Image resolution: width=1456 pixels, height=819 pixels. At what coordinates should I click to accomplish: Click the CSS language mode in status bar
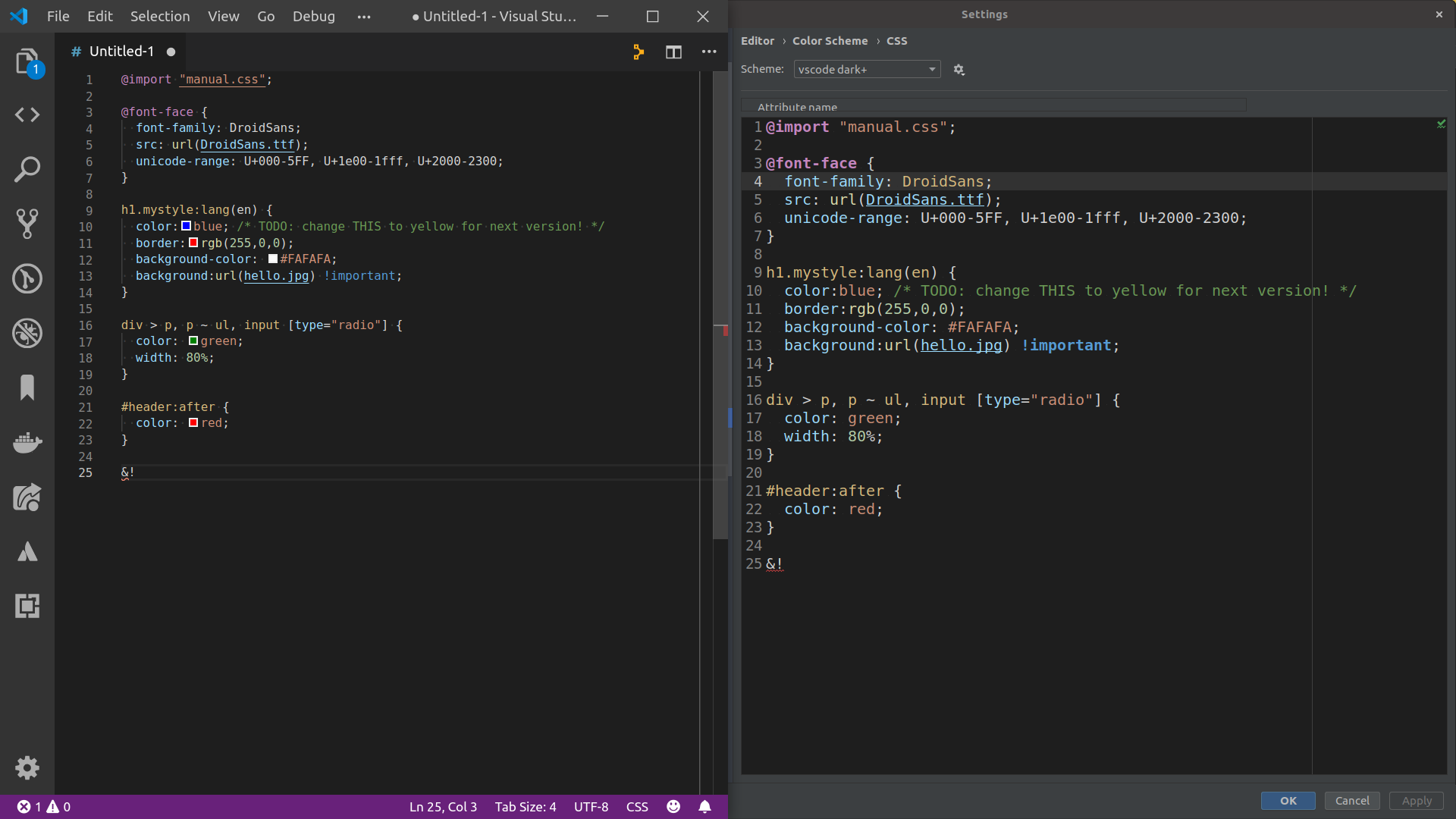pos(637,807)
